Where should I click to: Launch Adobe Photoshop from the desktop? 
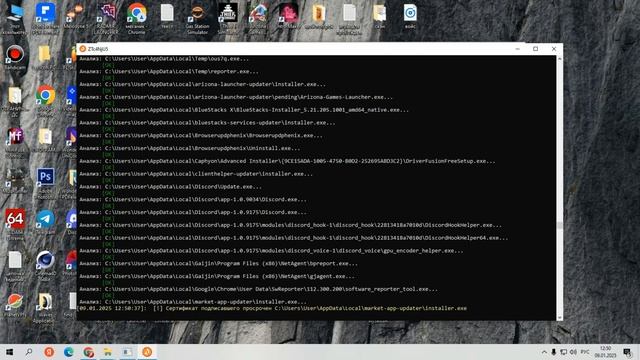point(45,180)
